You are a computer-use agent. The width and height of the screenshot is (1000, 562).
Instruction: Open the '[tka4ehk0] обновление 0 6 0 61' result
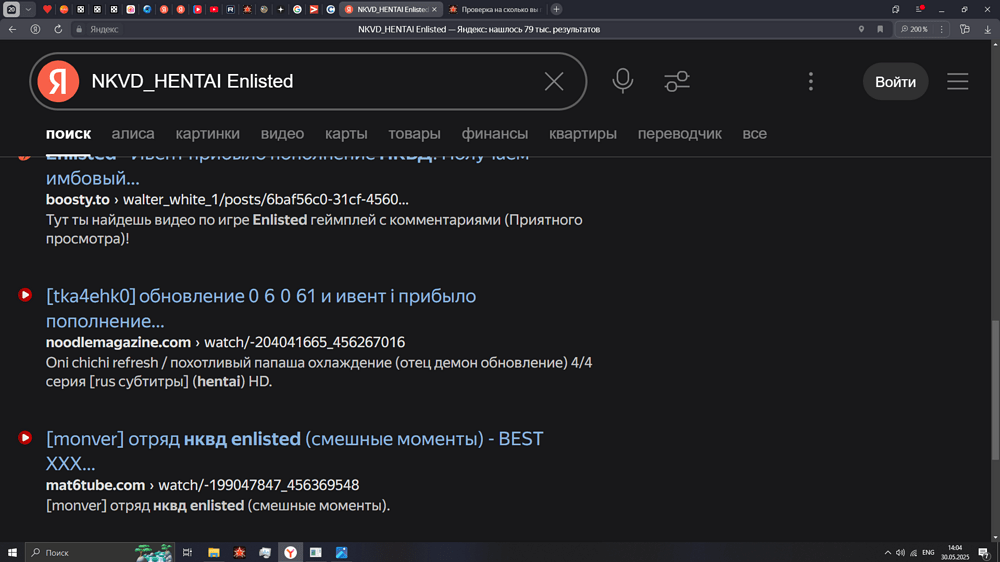point(261,308)
